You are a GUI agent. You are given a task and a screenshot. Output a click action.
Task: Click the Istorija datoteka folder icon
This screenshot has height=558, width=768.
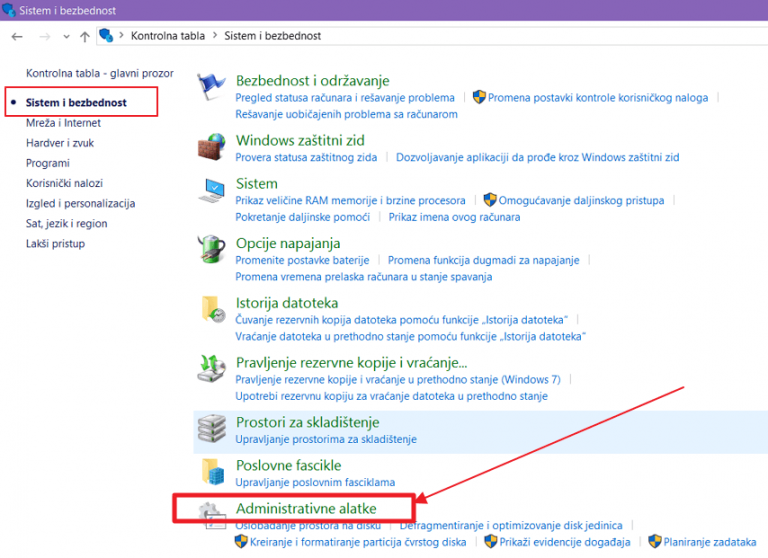tap(213, 309)
